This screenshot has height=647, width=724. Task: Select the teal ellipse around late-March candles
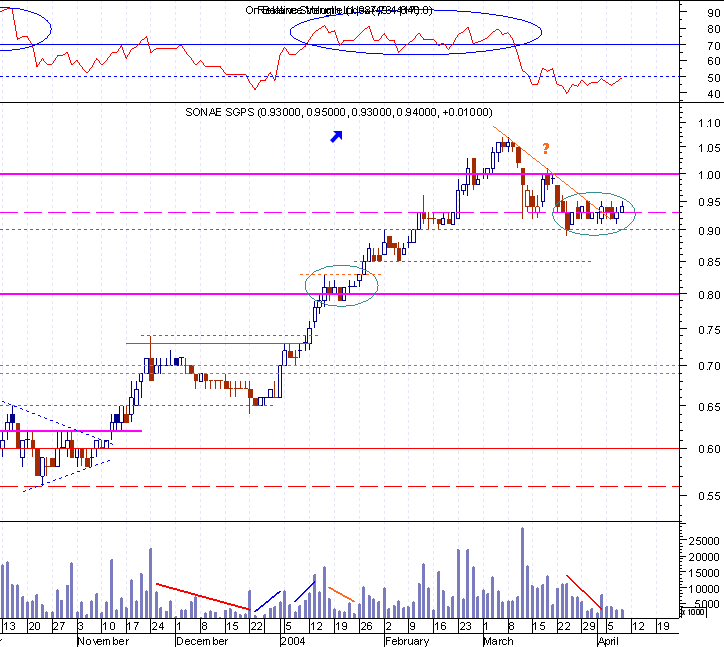point(594,214)
